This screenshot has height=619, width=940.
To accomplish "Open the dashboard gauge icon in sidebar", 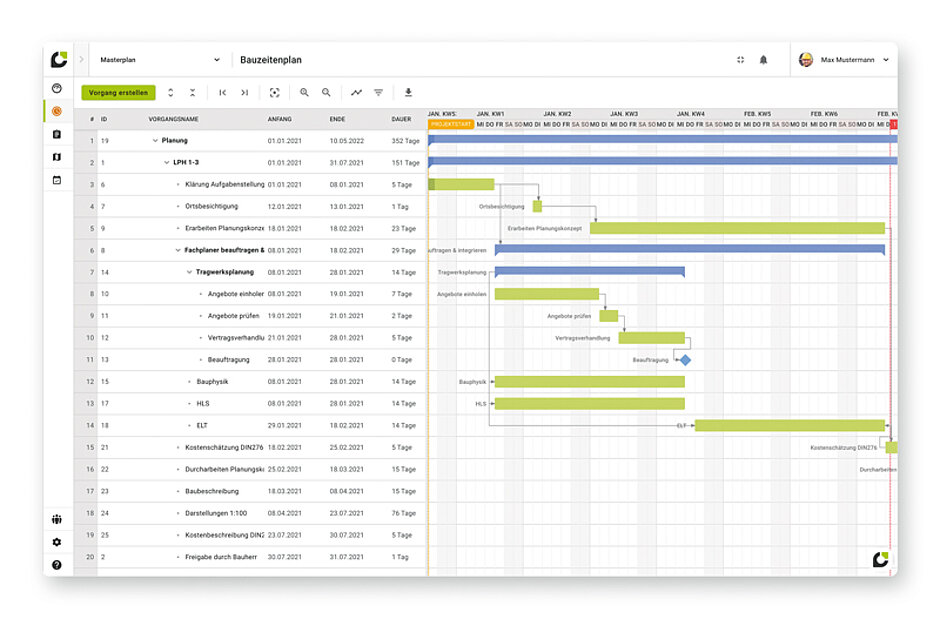I will pyautogui.click(x=57, y=88).
